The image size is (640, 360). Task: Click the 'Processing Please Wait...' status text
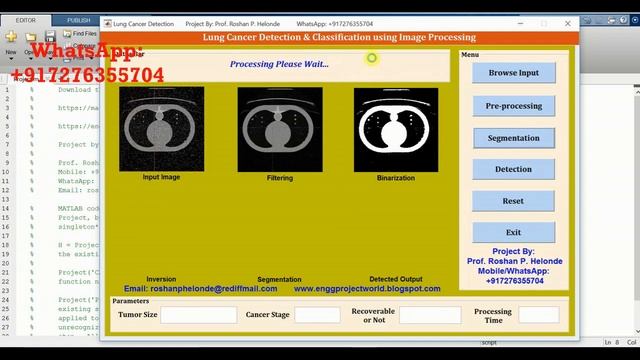coord(279,64)
